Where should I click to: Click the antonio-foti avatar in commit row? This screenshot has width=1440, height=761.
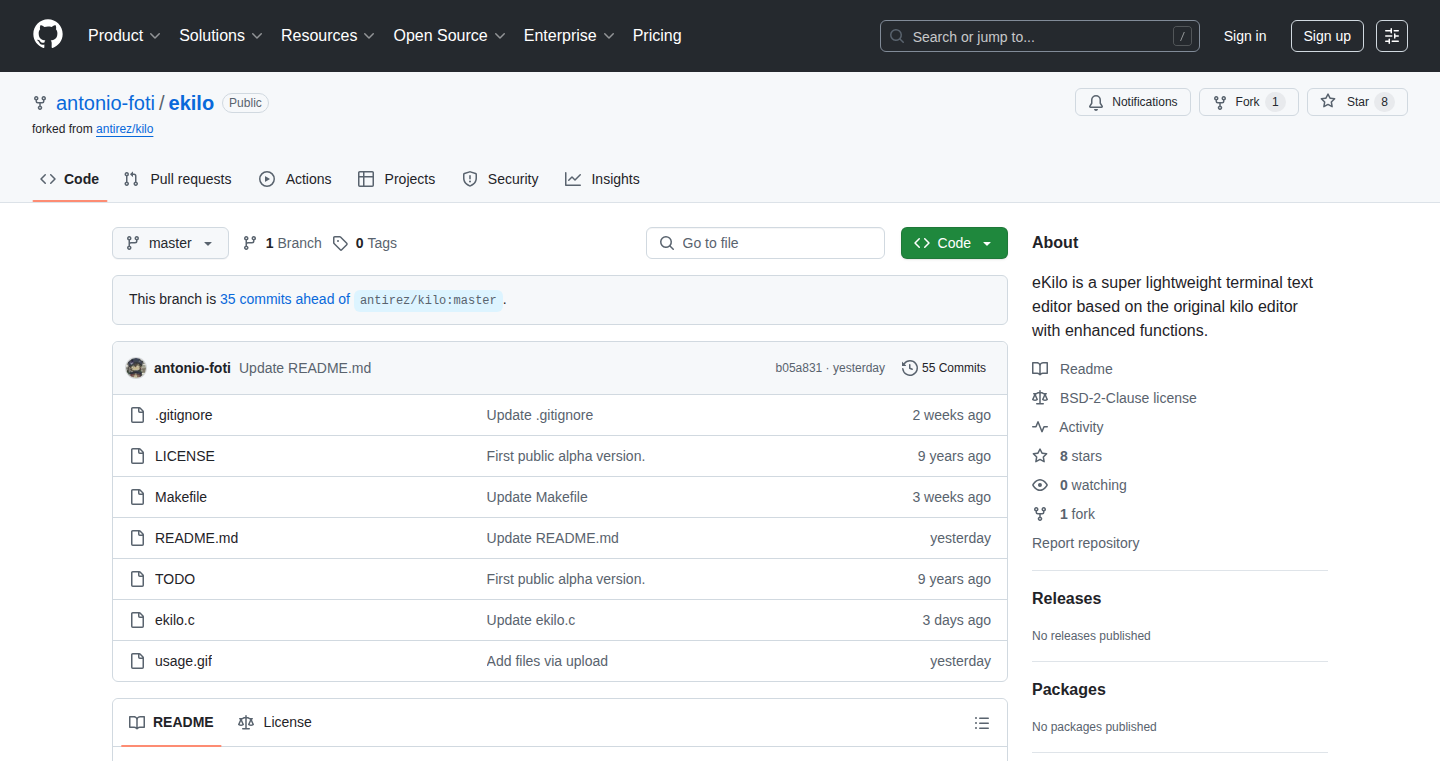[136, 368]
